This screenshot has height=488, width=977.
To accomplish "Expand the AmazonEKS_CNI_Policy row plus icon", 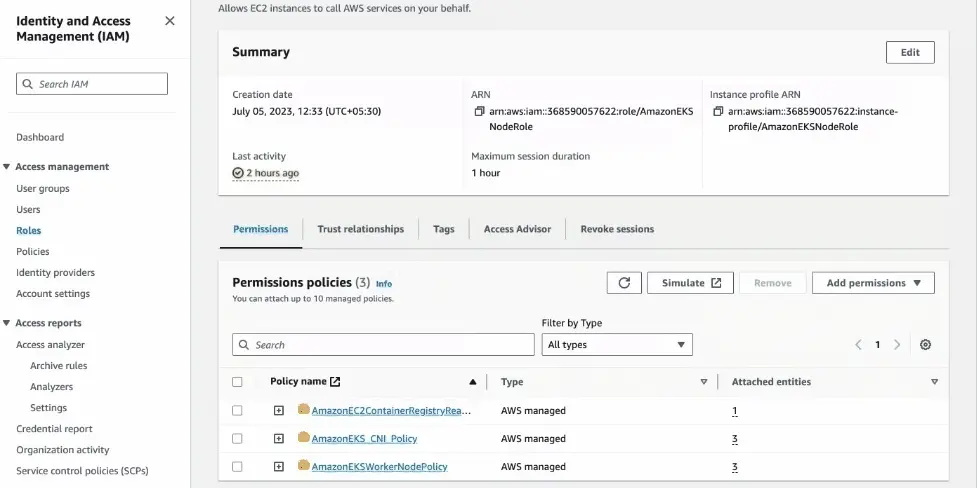I will coord(279,439).
